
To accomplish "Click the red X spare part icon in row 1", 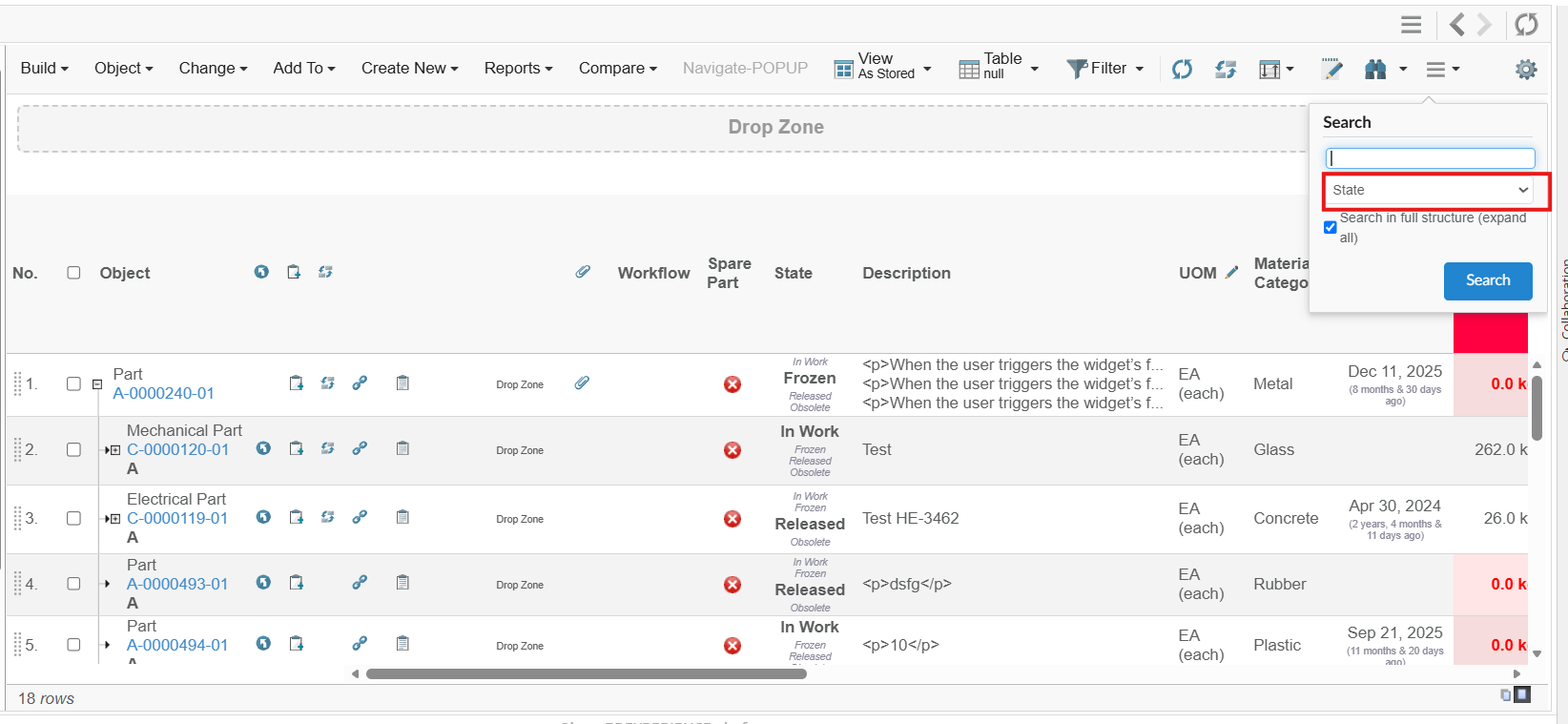I will 732,384.
